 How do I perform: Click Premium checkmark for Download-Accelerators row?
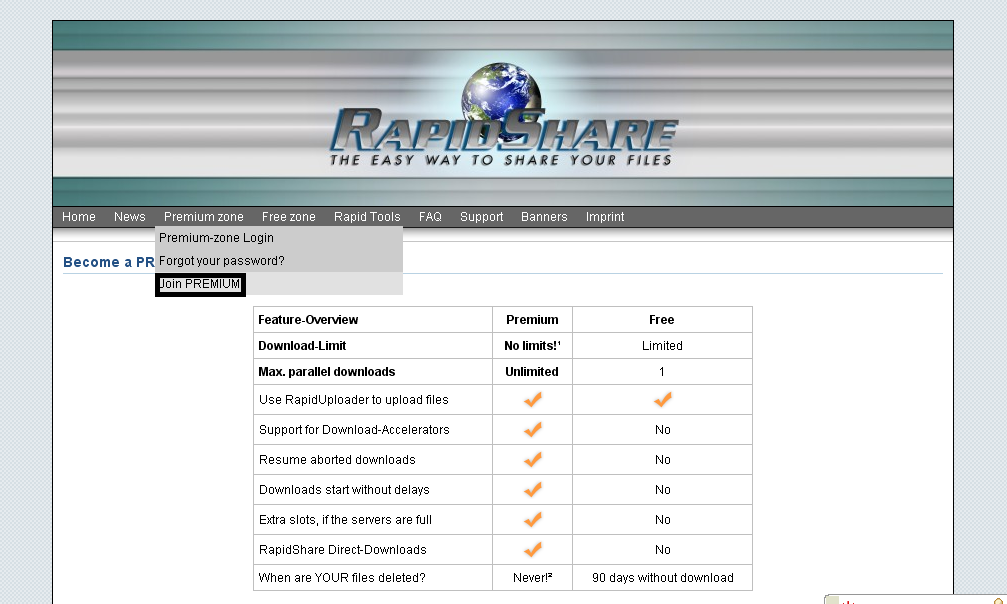coord(532,429)
